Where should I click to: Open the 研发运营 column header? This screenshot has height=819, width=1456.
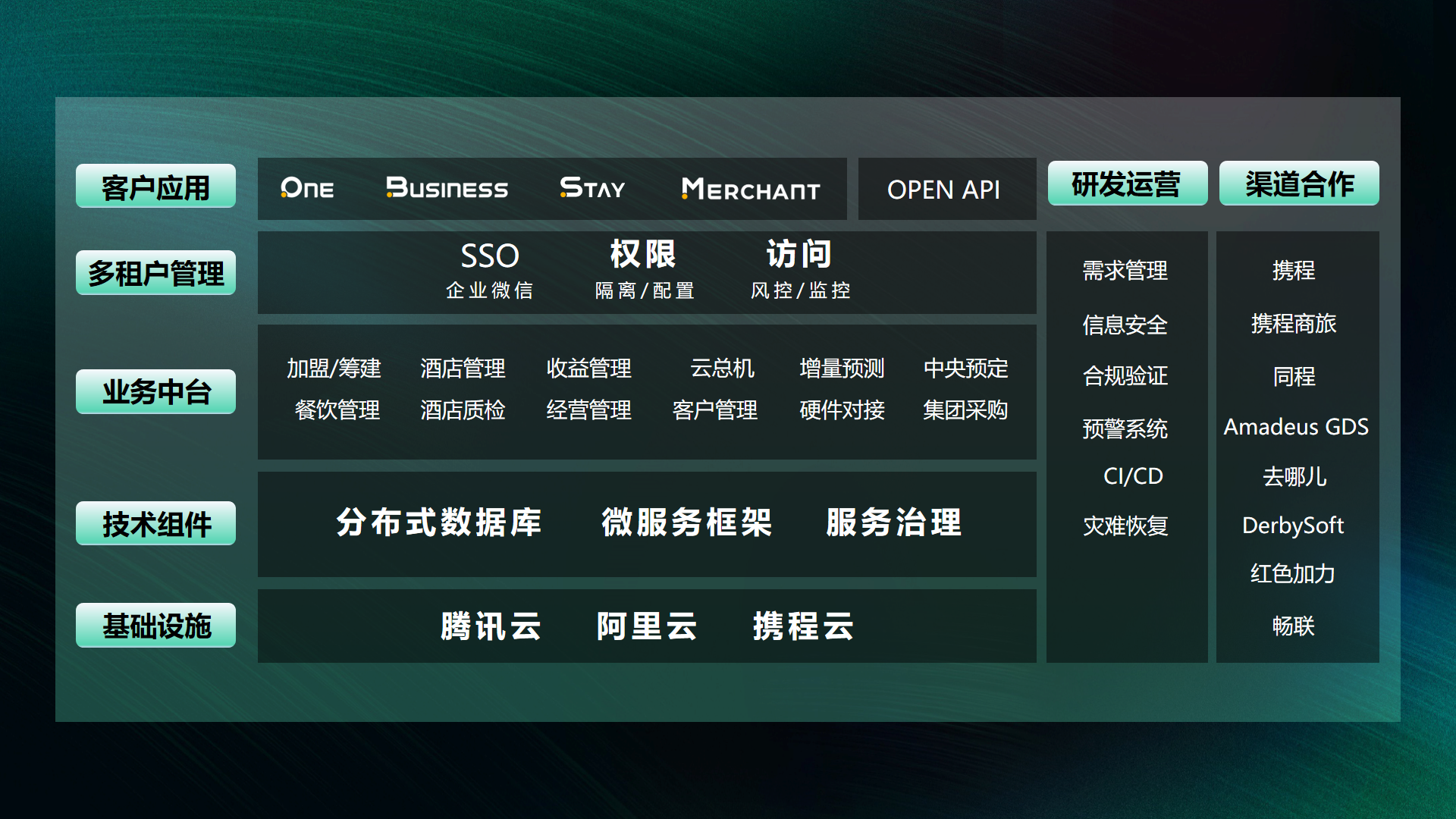(x=1127, y=184)
